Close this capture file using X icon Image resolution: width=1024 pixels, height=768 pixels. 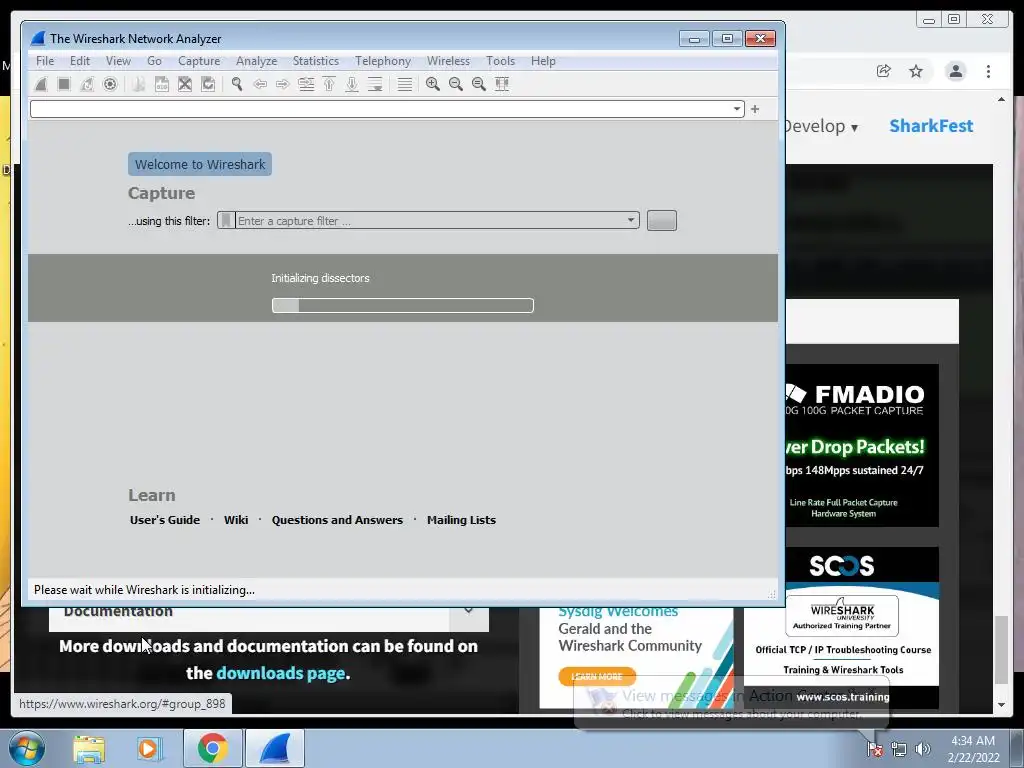click(185, 84)
